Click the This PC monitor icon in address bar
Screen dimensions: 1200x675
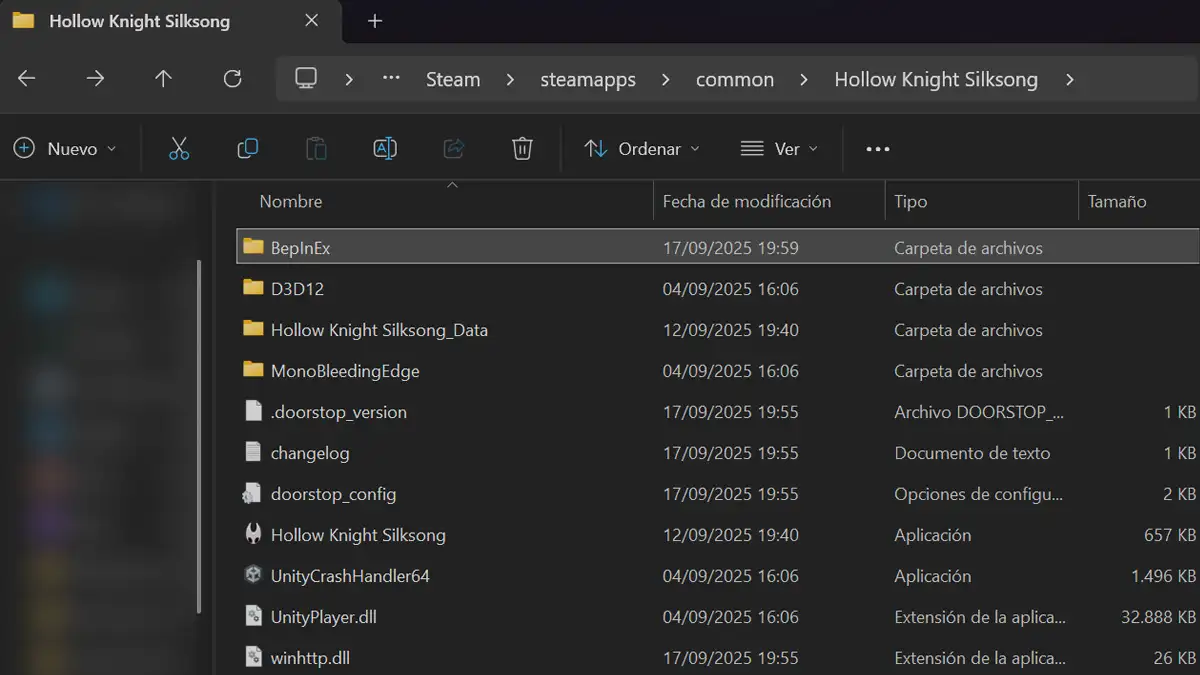[306, 79]
